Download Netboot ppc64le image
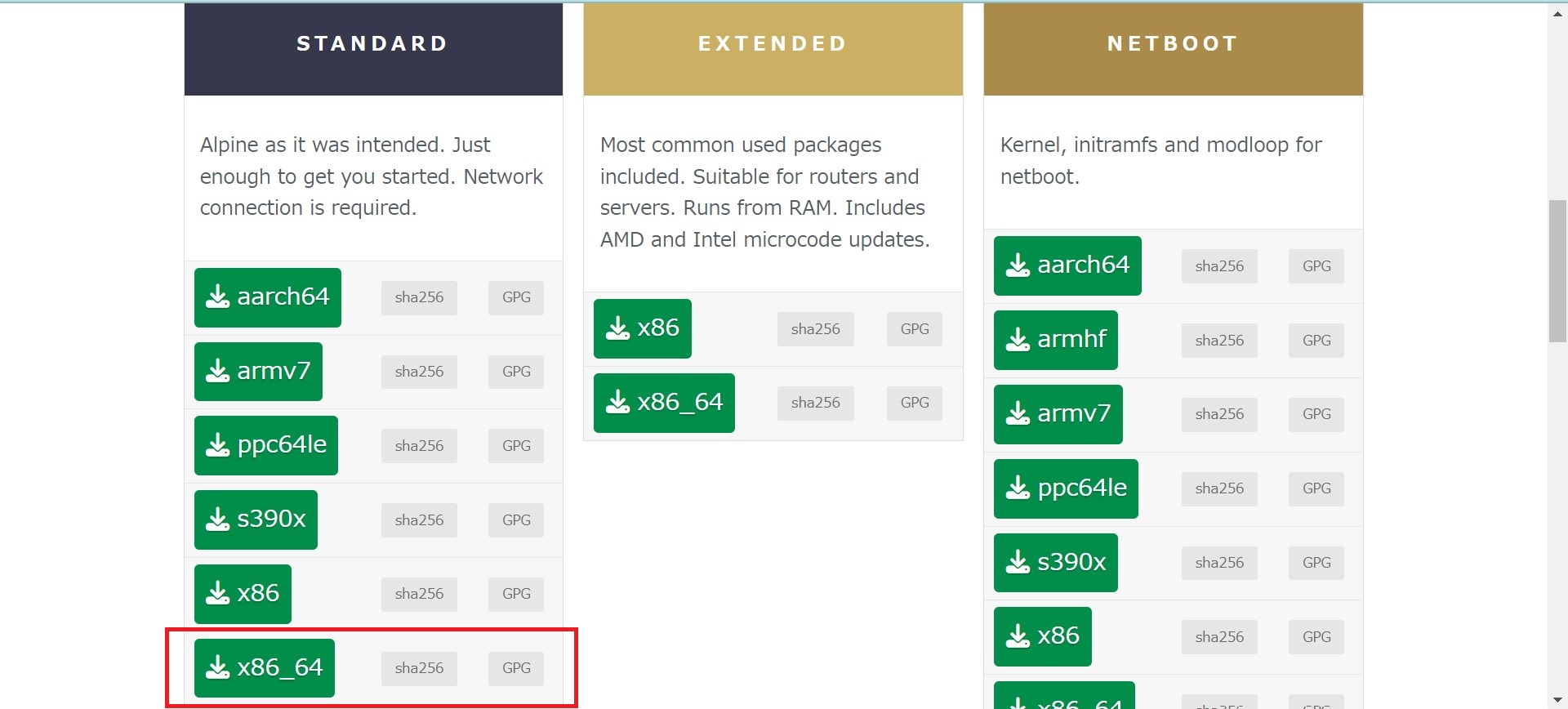This screenshot has height=709, width=1568. point(1066,488)
